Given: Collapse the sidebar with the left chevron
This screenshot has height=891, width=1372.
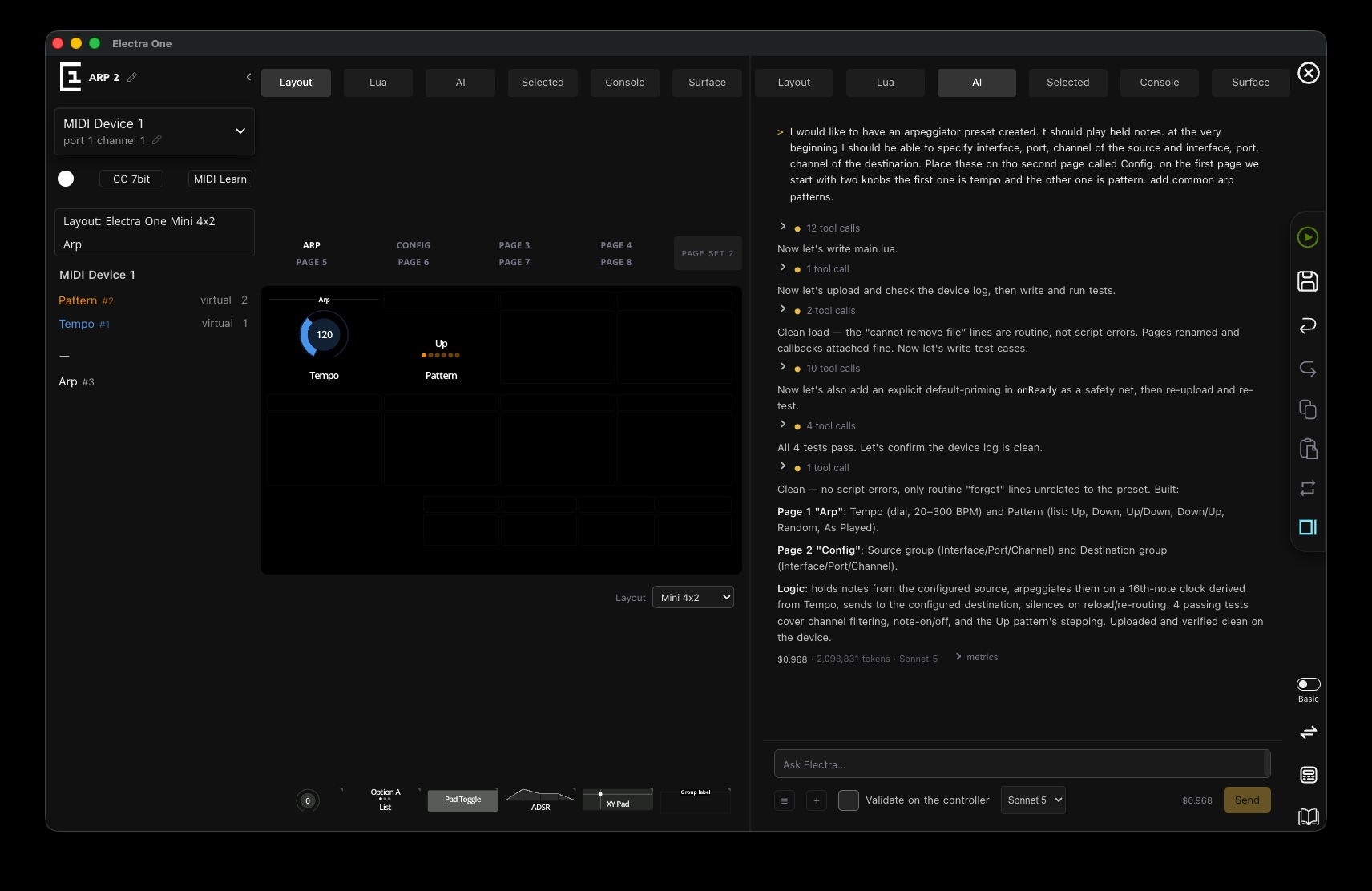Looking at the screenshot, I should coord(248,77).
